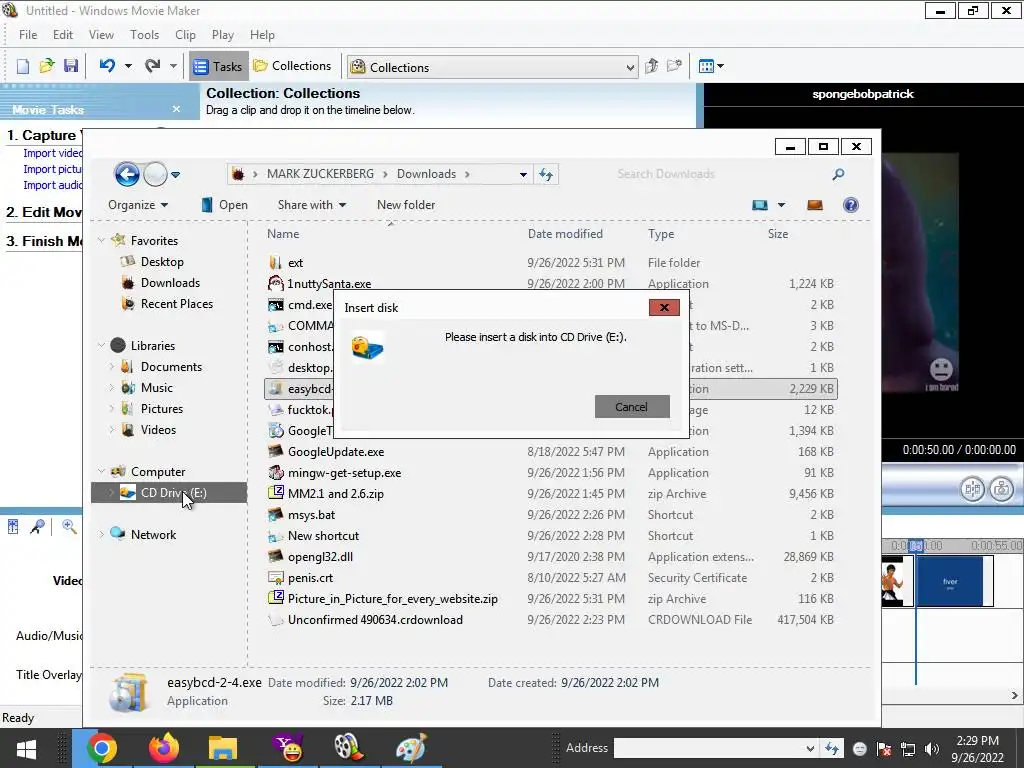This screenshot has width=1024, height=768.
Task: Click the Undo arrow icon
Action: (107, 66)
